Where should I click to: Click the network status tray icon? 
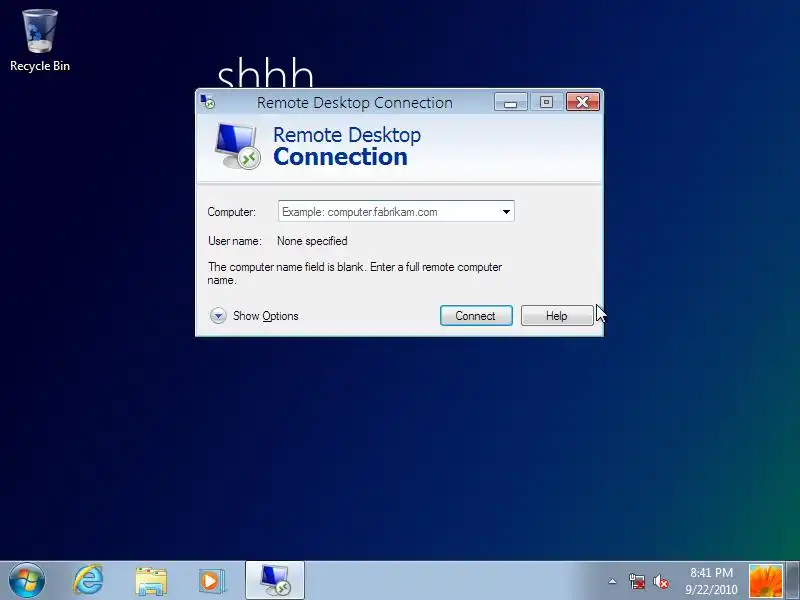[x=637, y=581]
